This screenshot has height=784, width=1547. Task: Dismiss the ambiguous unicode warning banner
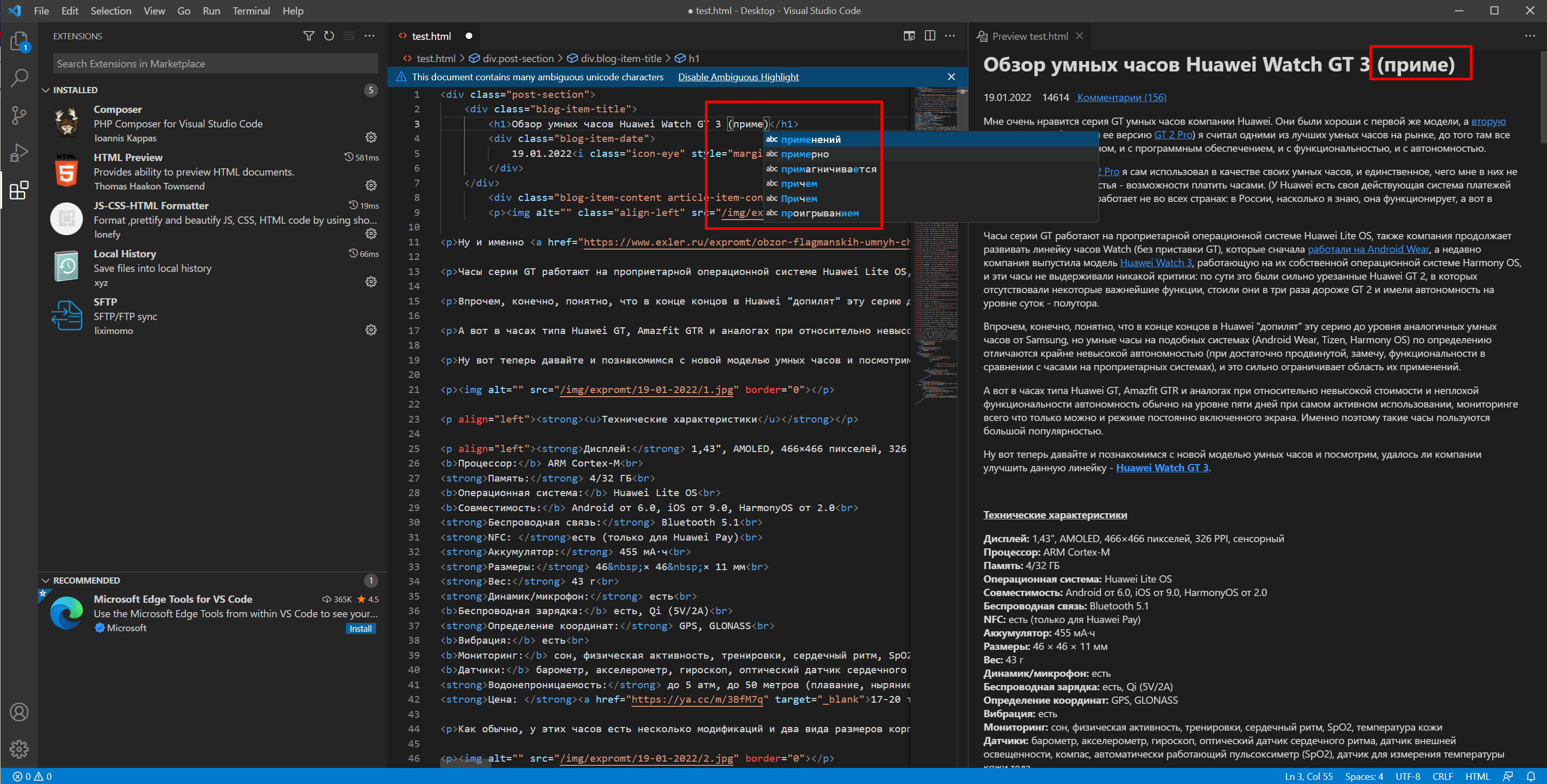click(x=951, y=77)
